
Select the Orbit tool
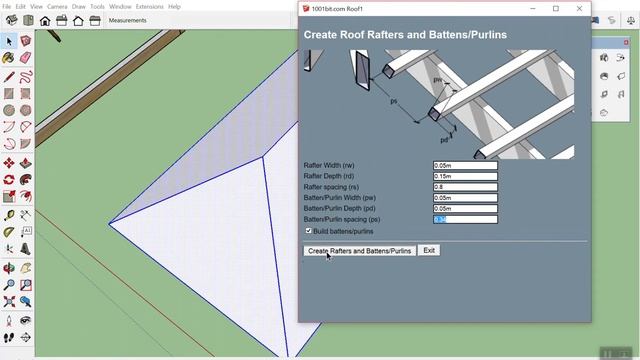[9, 268]
